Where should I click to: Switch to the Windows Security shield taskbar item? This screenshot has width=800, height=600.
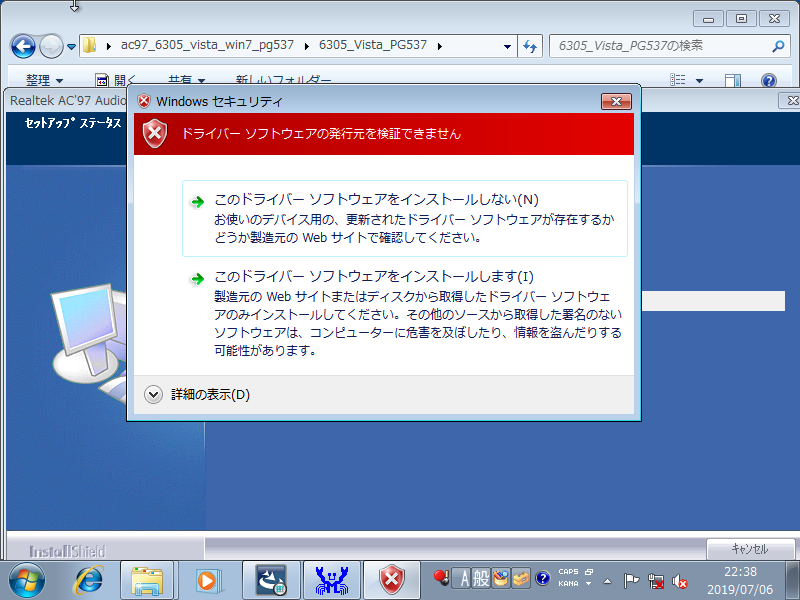tap(392, 581)
